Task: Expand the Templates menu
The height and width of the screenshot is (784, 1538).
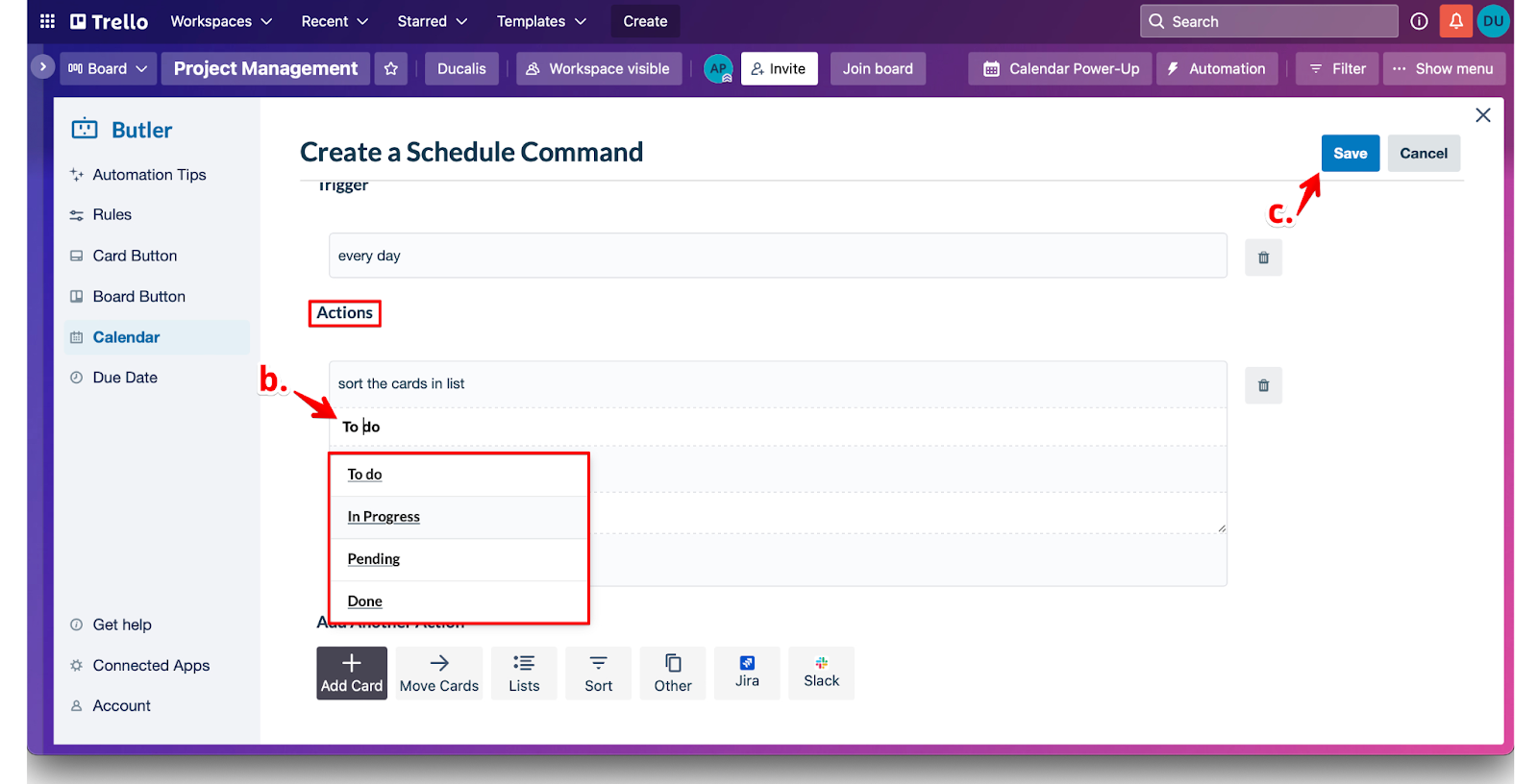Action: point(541,21)
